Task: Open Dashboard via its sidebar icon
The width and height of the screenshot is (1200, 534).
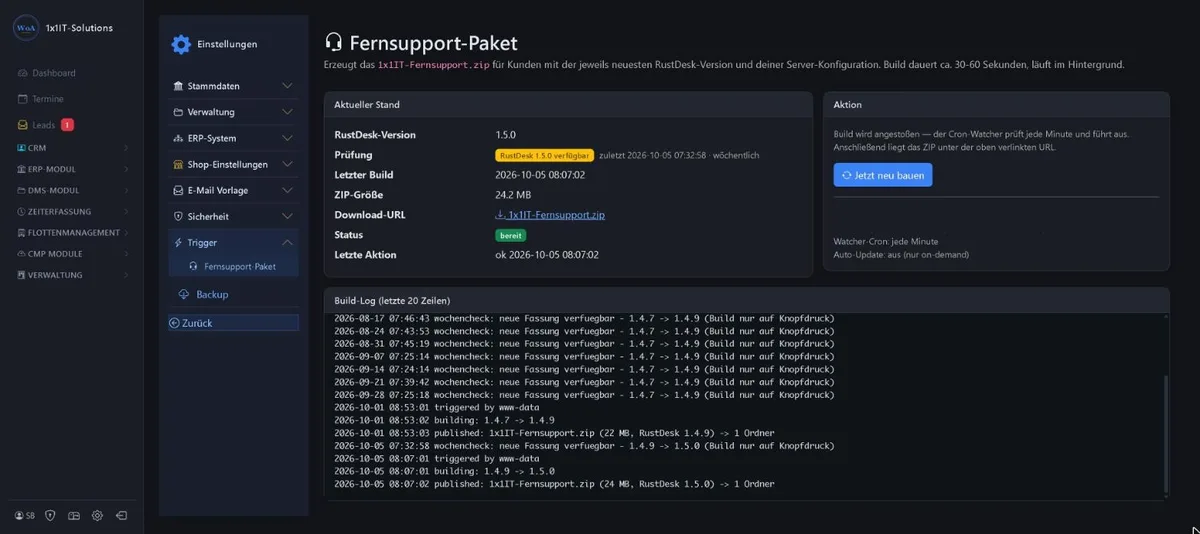Action: tap(23, 73)
